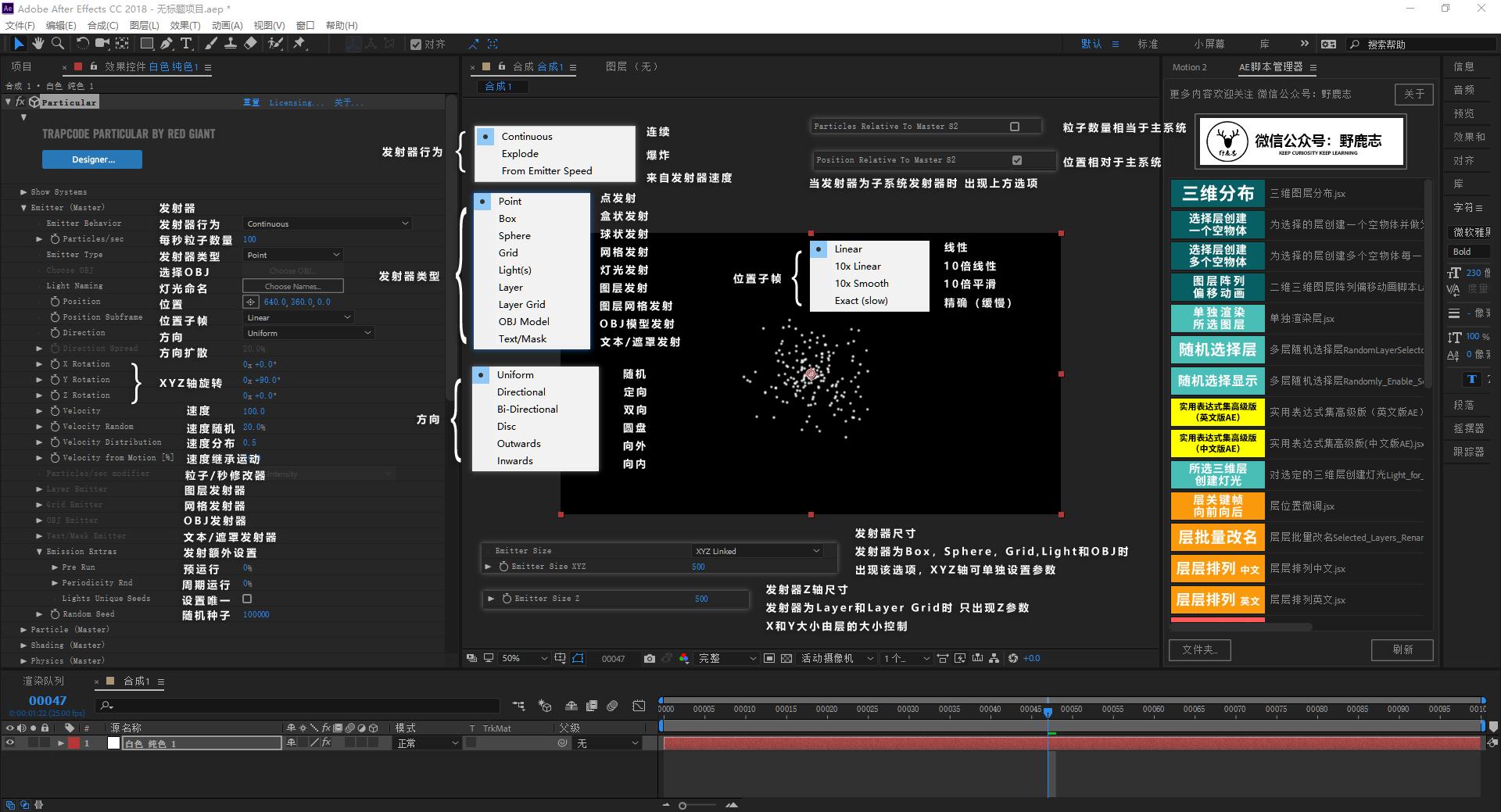Select the Brush tool in the toolbar
This screenshot has width=1501, height=812.
(x=210, y=45)
